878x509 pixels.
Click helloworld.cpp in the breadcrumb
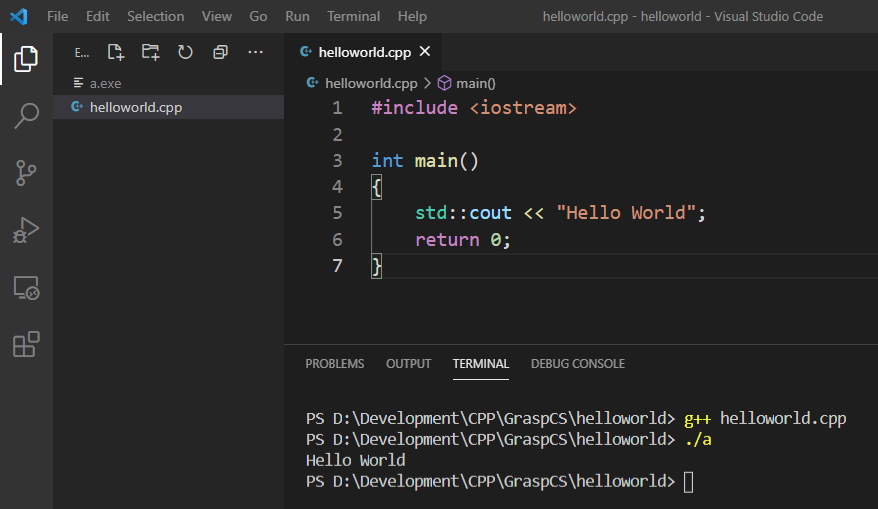point(371,83)
